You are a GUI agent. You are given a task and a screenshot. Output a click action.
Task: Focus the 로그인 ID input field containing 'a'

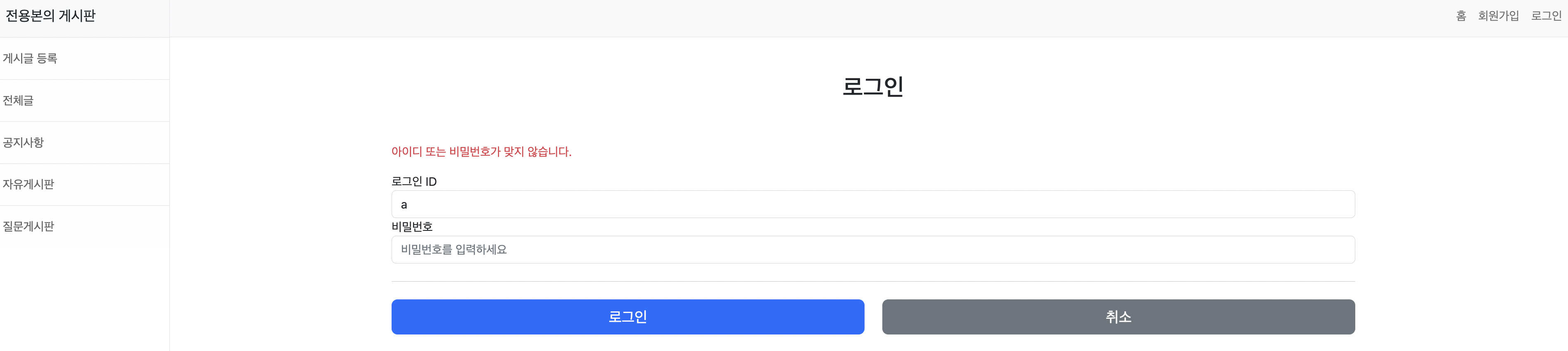873,204
